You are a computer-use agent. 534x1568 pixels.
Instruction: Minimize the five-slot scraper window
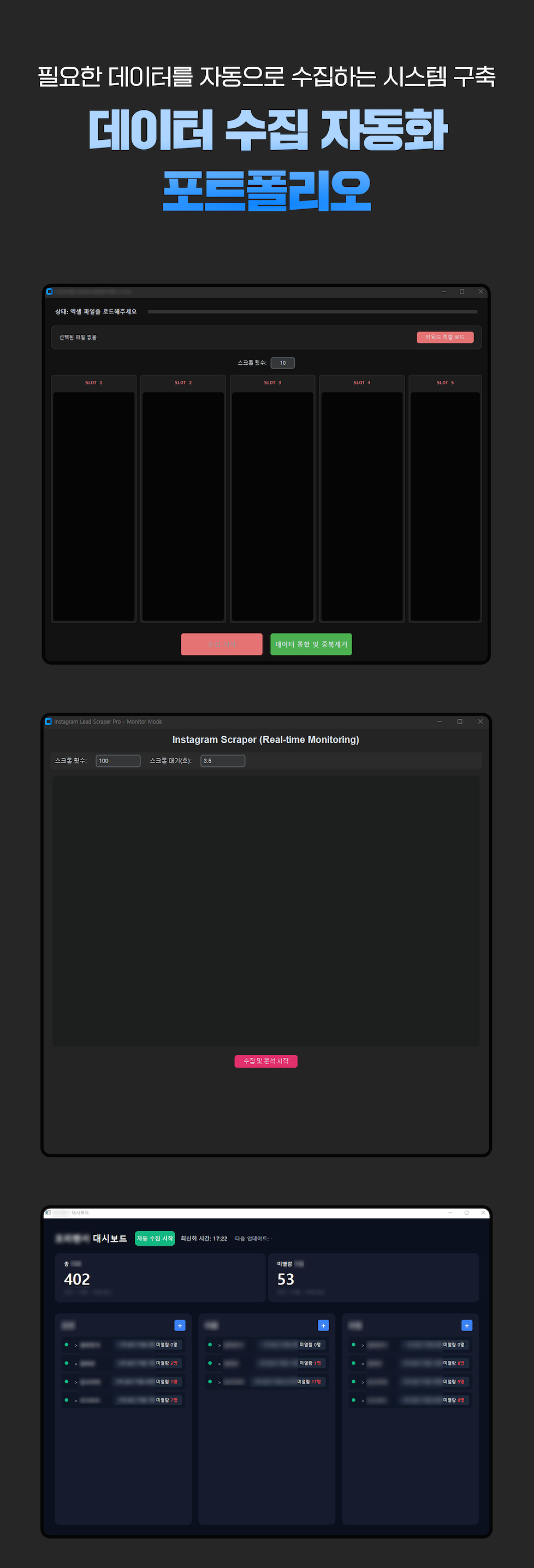coord(443,292)
